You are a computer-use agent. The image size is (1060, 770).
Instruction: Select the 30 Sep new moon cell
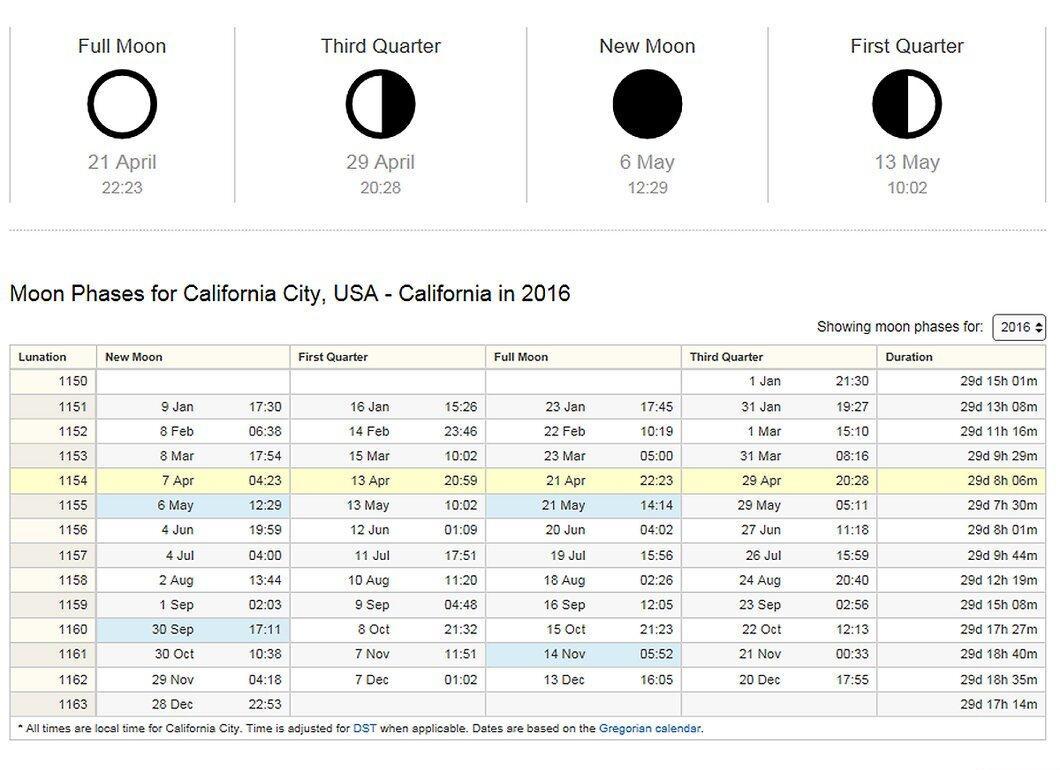tap(193, 630)
